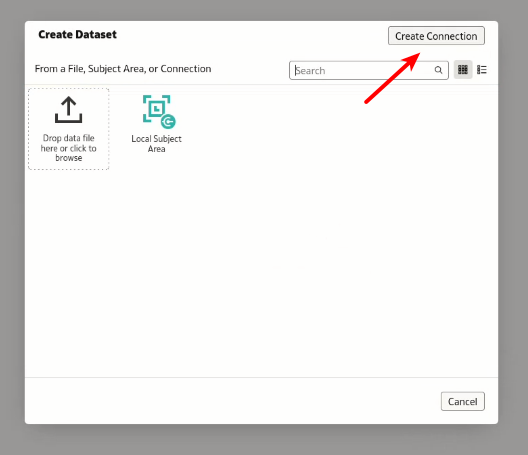The image size is (528, 455).
Task: Click the magnifier search icon
Action: (x=438, y=70)
